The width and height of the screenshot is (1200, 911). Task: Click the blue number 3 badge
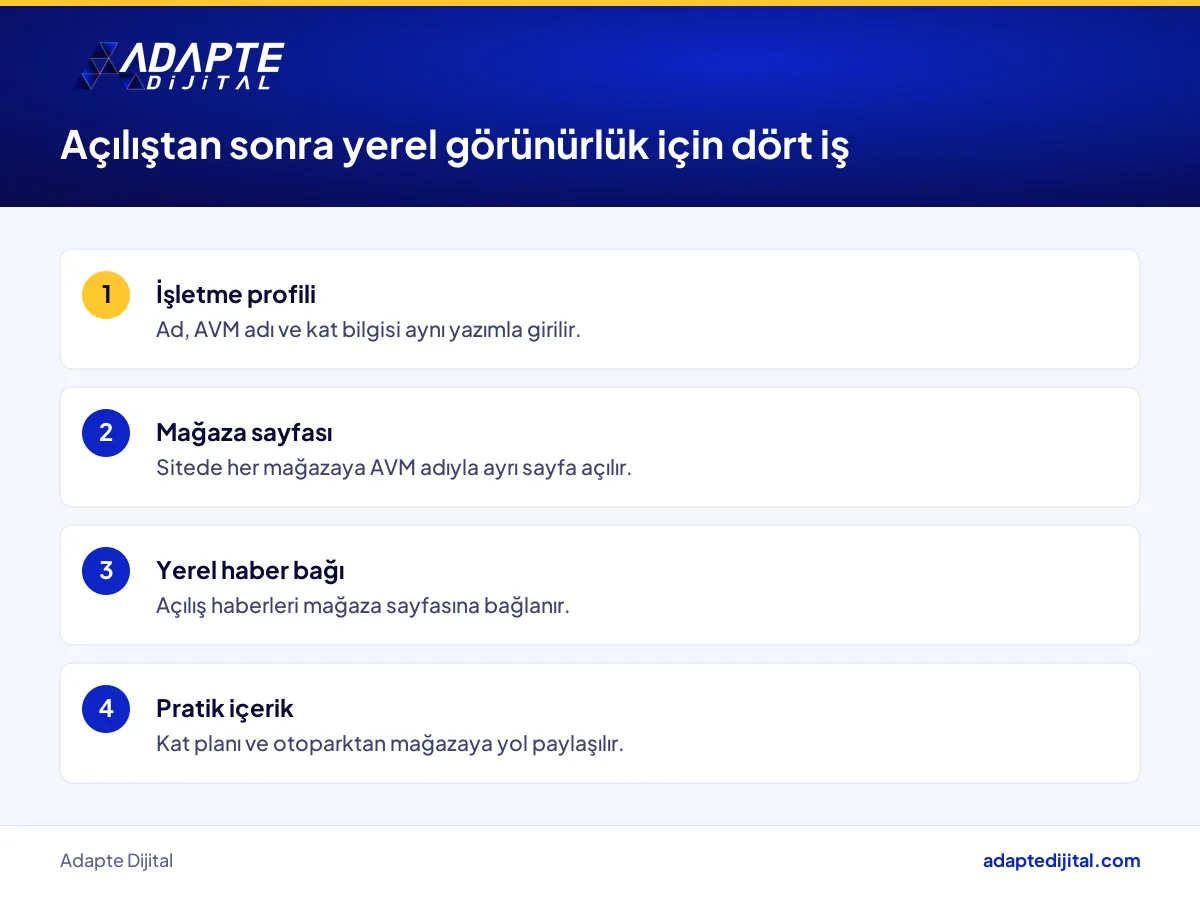coord(106,571)
